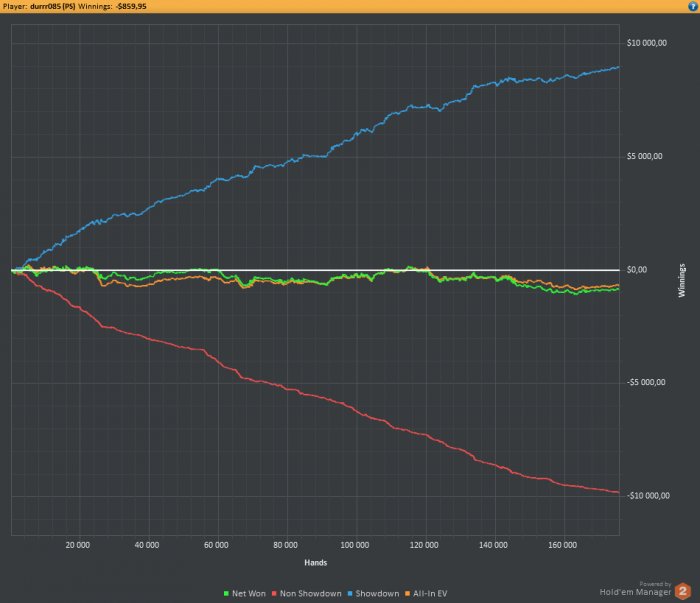Toggle the Net Won series label
The image size is (700, 603).
(249, 593)
